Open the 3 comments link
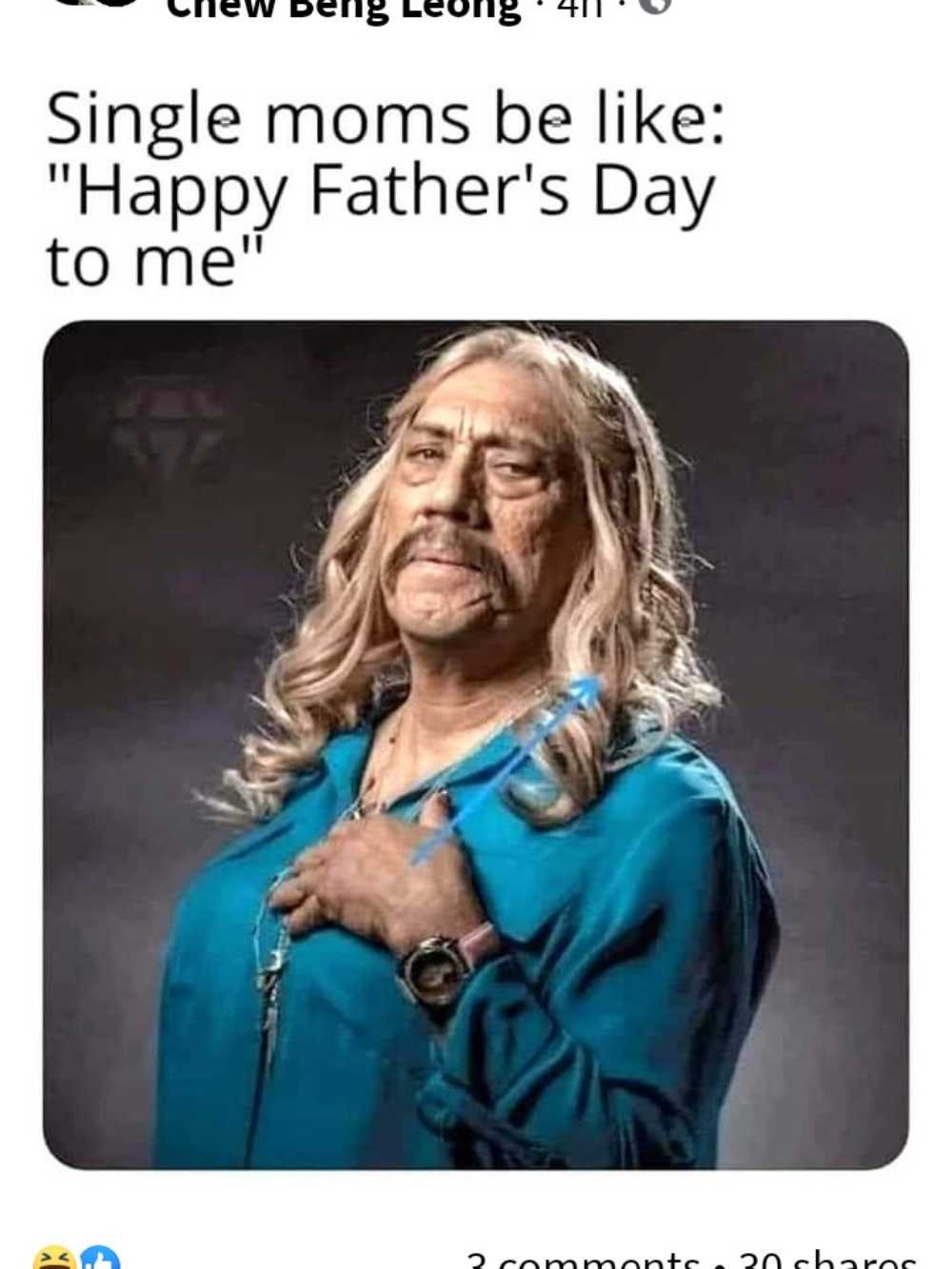Image resolution: width=952 pixels, height=1269 pixels. [x=581, y=1259]
